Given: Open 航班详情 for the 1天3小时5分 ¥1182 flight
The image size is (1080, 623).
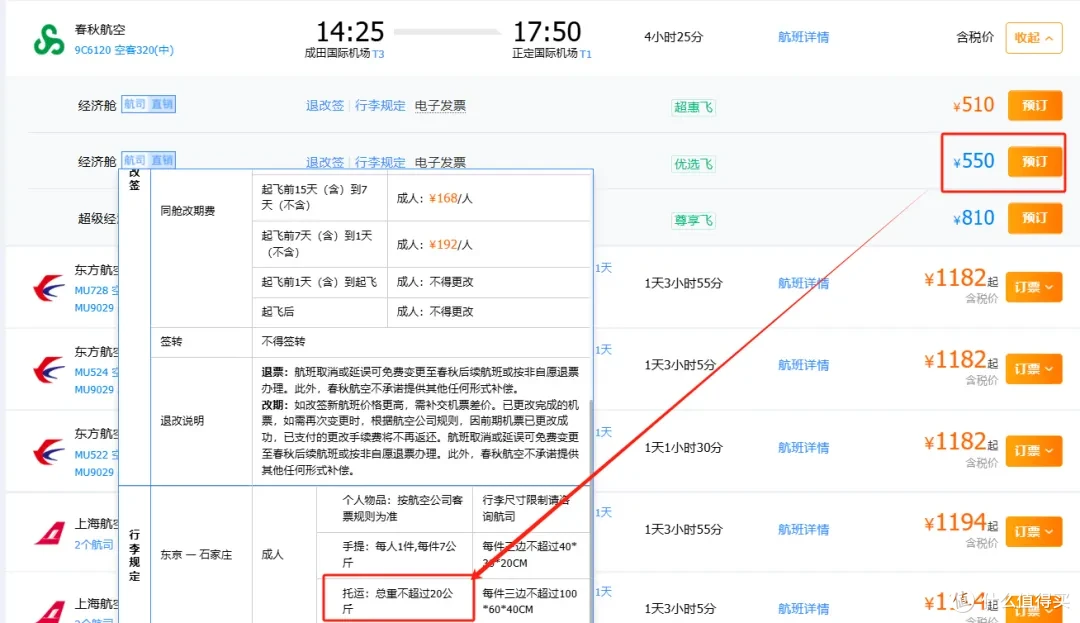Looking at the screenshot, I should pyautogui.click(x=803, y=365).
